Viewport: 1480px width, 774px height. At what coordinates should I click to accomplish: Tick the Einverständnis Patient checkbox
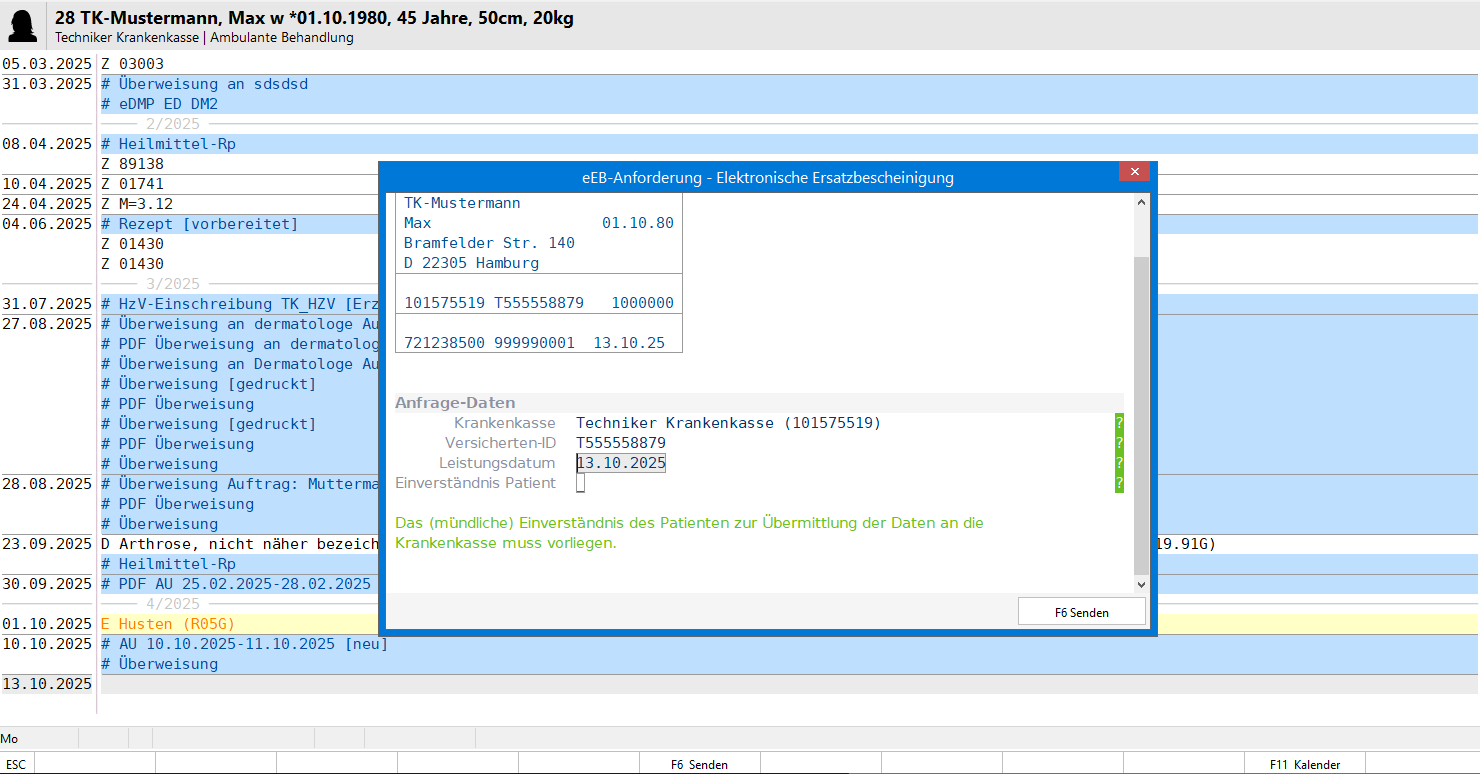coord(580,483)
